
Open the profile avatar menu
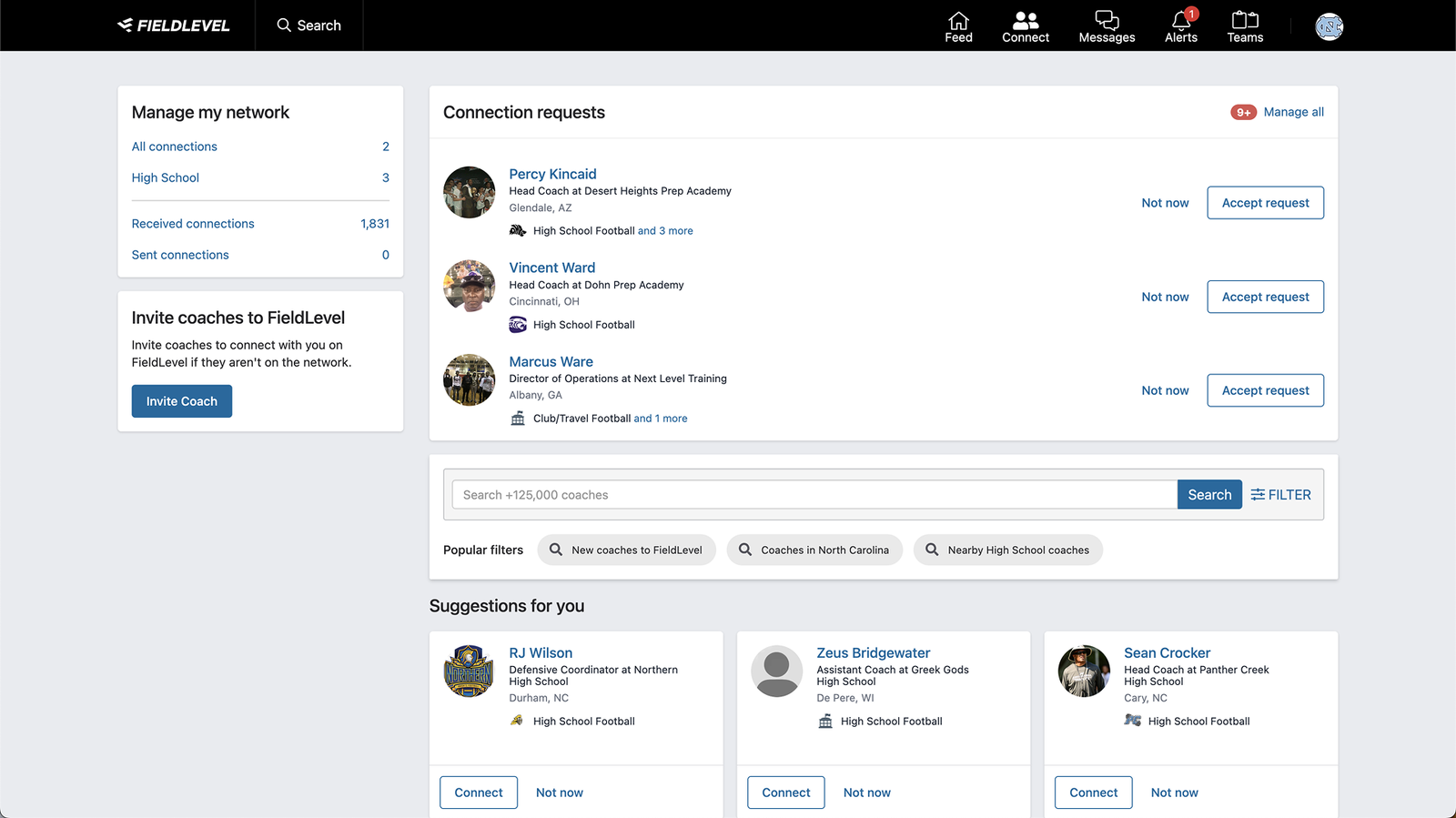click(x=1330, y=26)
